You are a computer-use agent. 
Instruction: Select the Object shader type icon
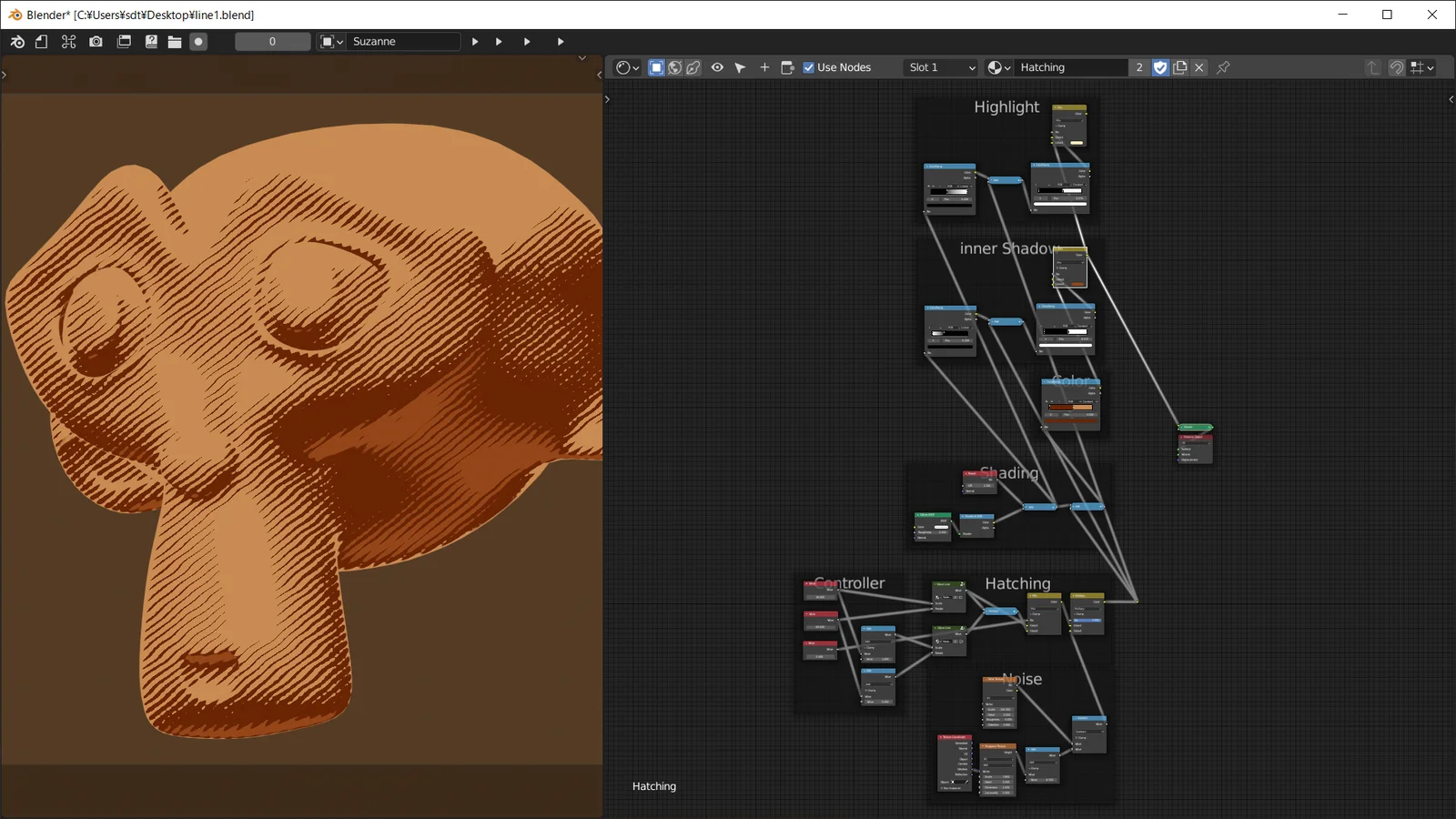656,66
